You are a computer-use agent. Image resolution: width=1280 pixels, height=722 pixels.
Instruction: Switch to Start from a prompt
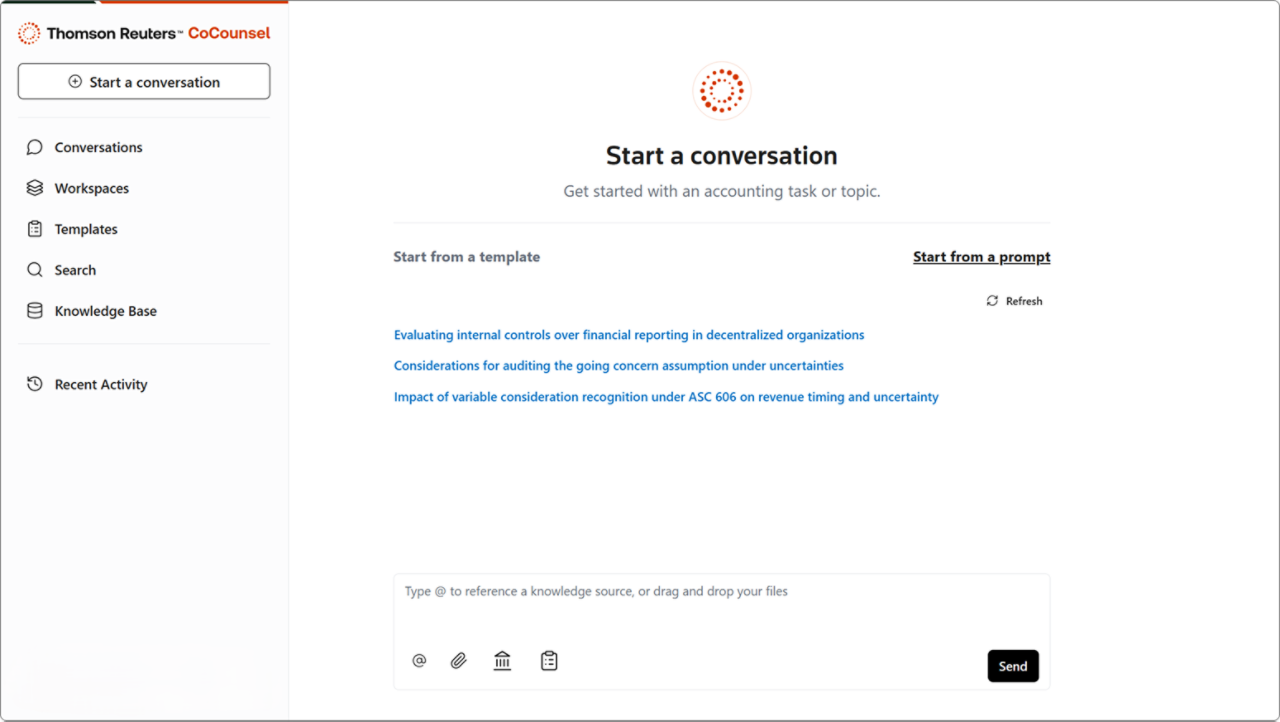pyautogui.click(x=981, y=257)
